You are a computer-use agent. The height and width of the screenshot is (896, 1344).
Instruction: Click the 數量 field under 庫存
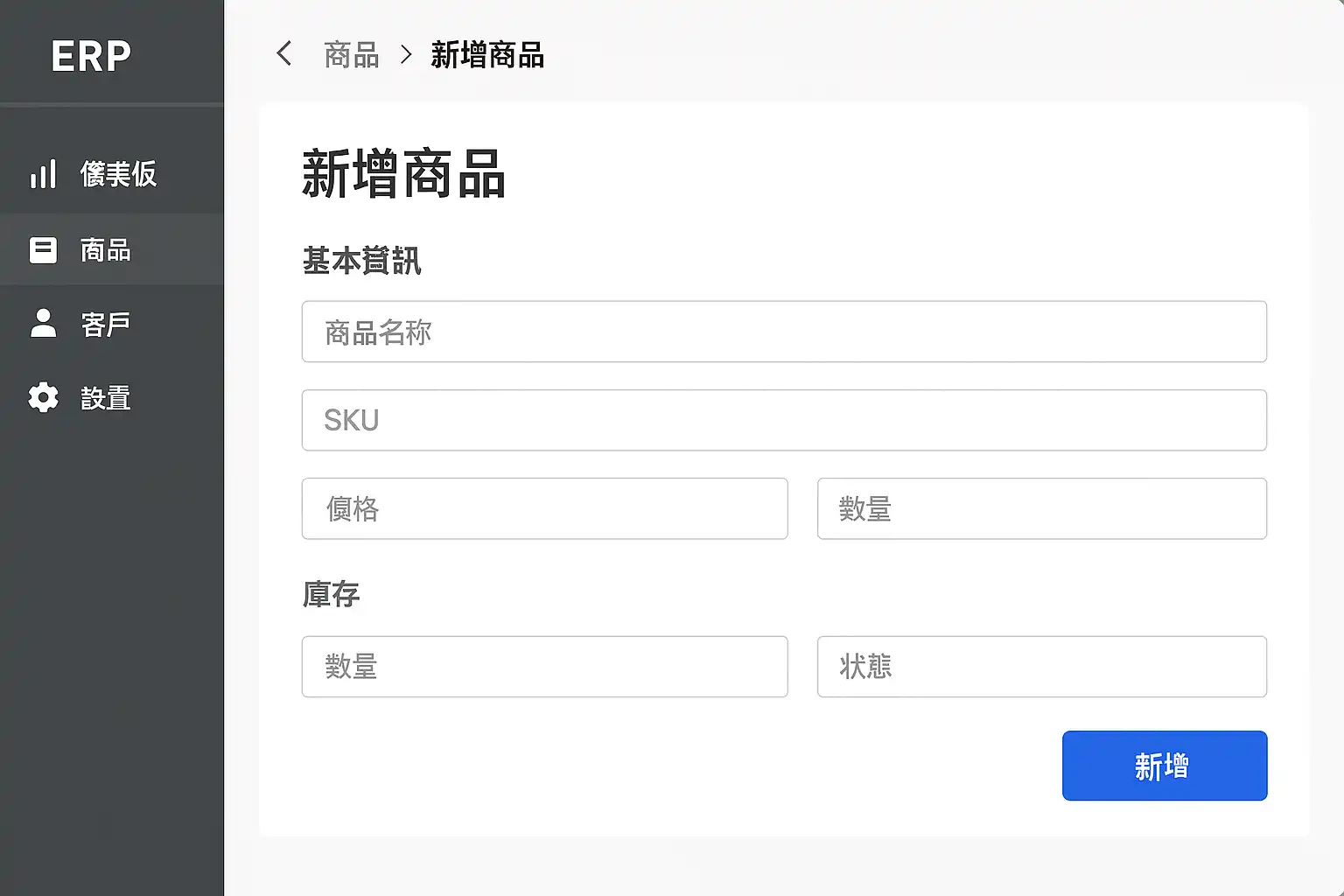544,667
